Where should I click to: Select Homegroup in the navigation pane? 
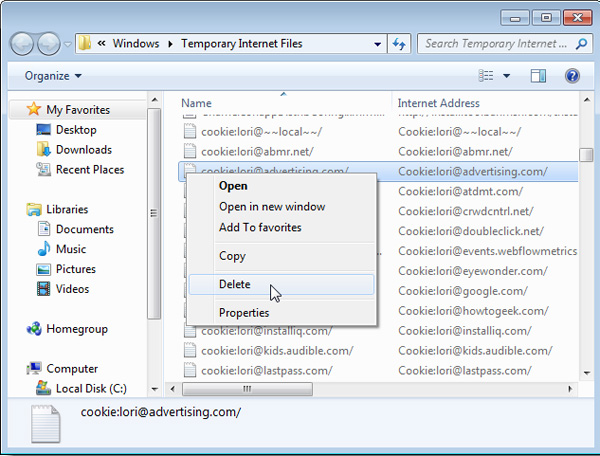76,329
